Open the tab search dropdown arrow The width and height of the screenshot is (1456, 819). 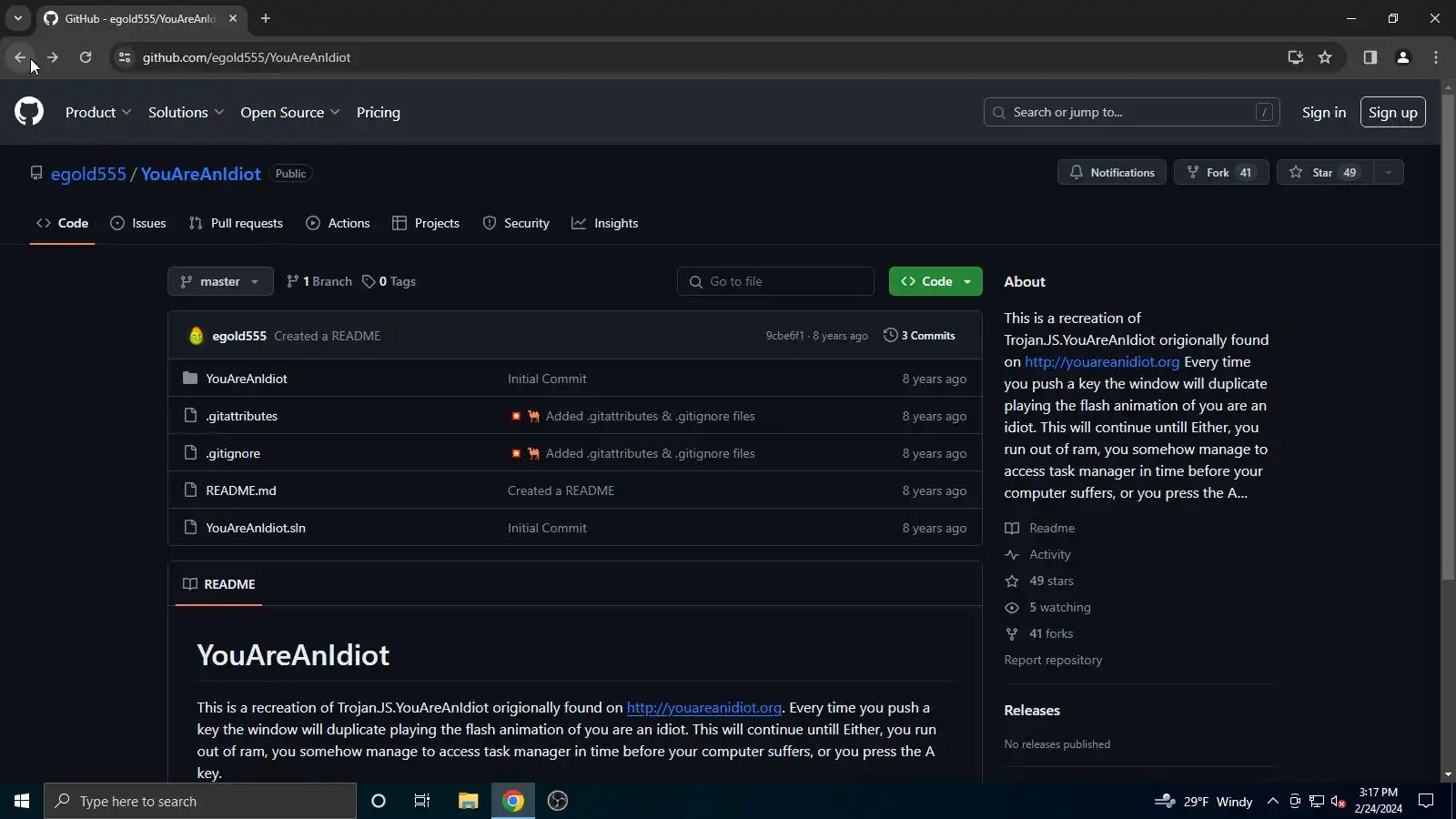pos(17,18)
